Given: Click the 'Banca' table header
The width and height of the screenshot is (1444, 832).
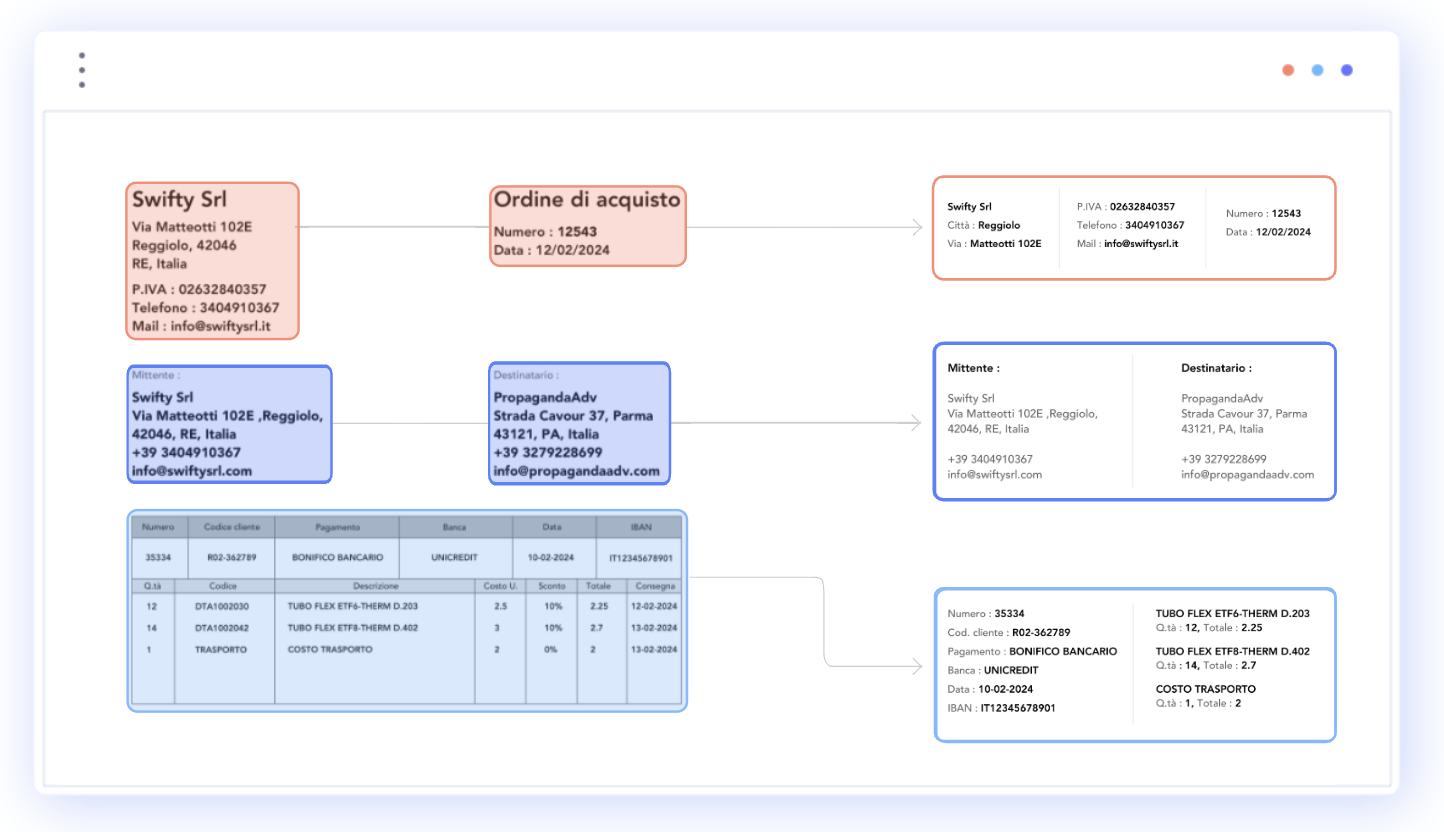Looking at the screenshot, I should tap(455, 526).
